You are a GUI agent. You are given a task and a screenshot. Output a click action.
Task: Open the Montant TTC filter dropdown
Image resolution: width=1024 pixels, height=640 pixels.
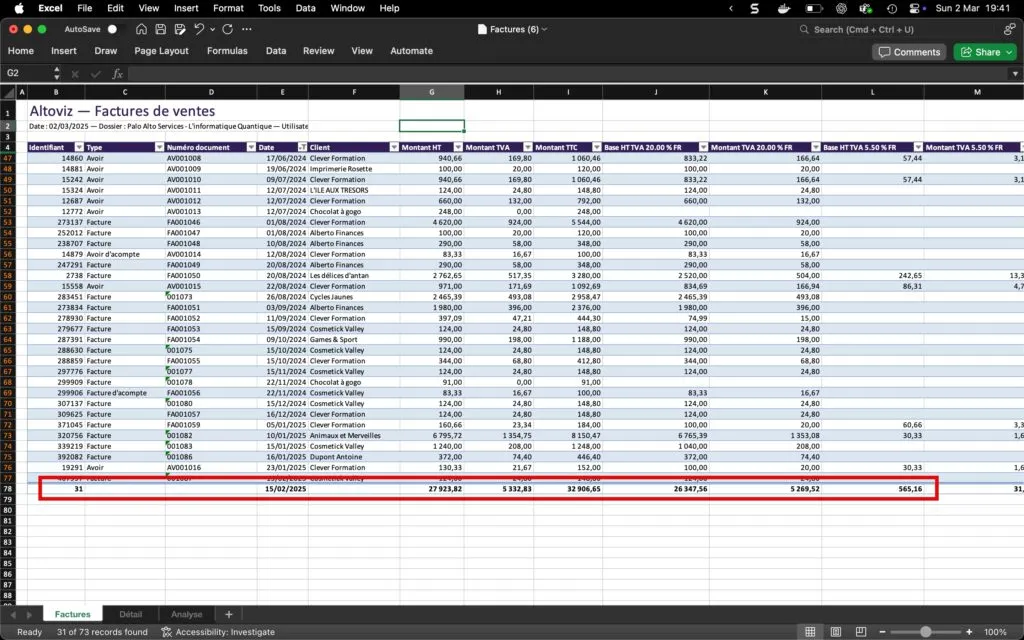tap(596, 148)
